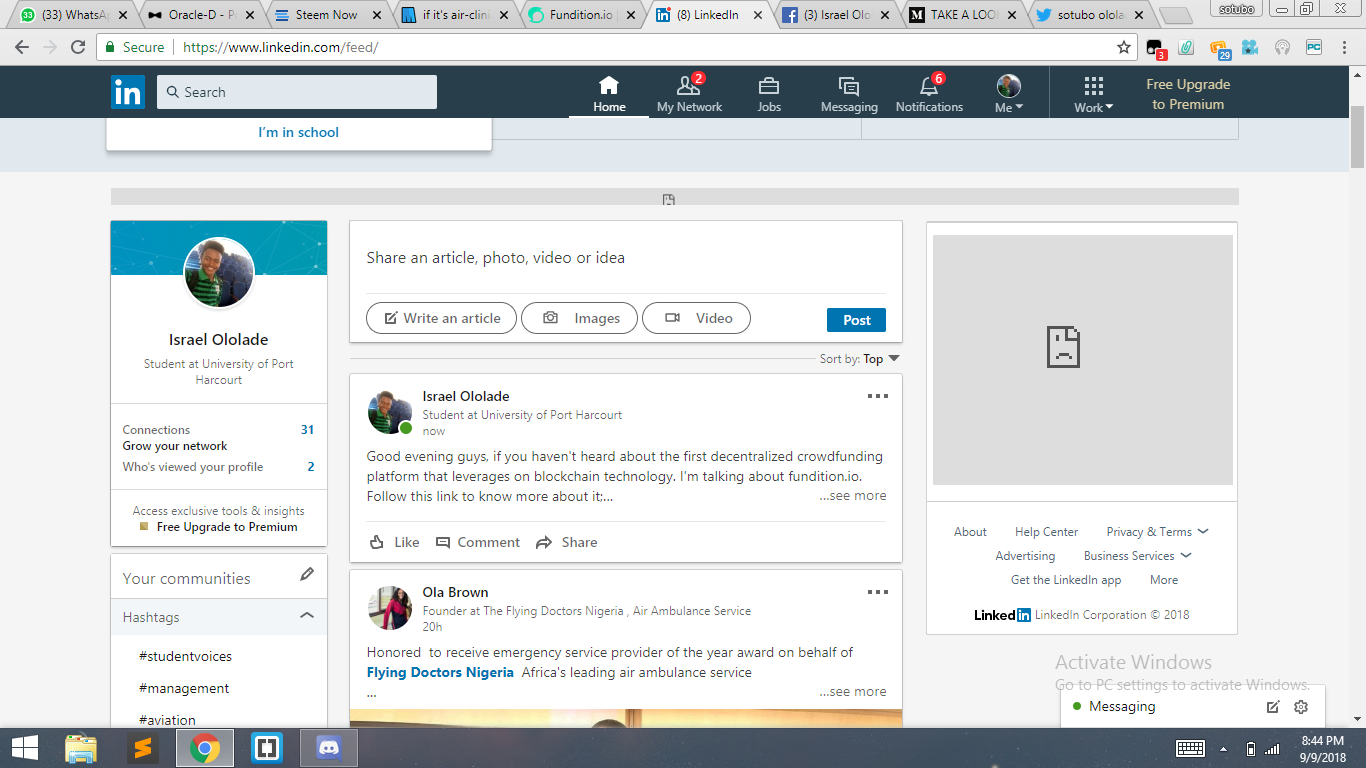Switch to the Fundition.io browser tab

[583, 15]
